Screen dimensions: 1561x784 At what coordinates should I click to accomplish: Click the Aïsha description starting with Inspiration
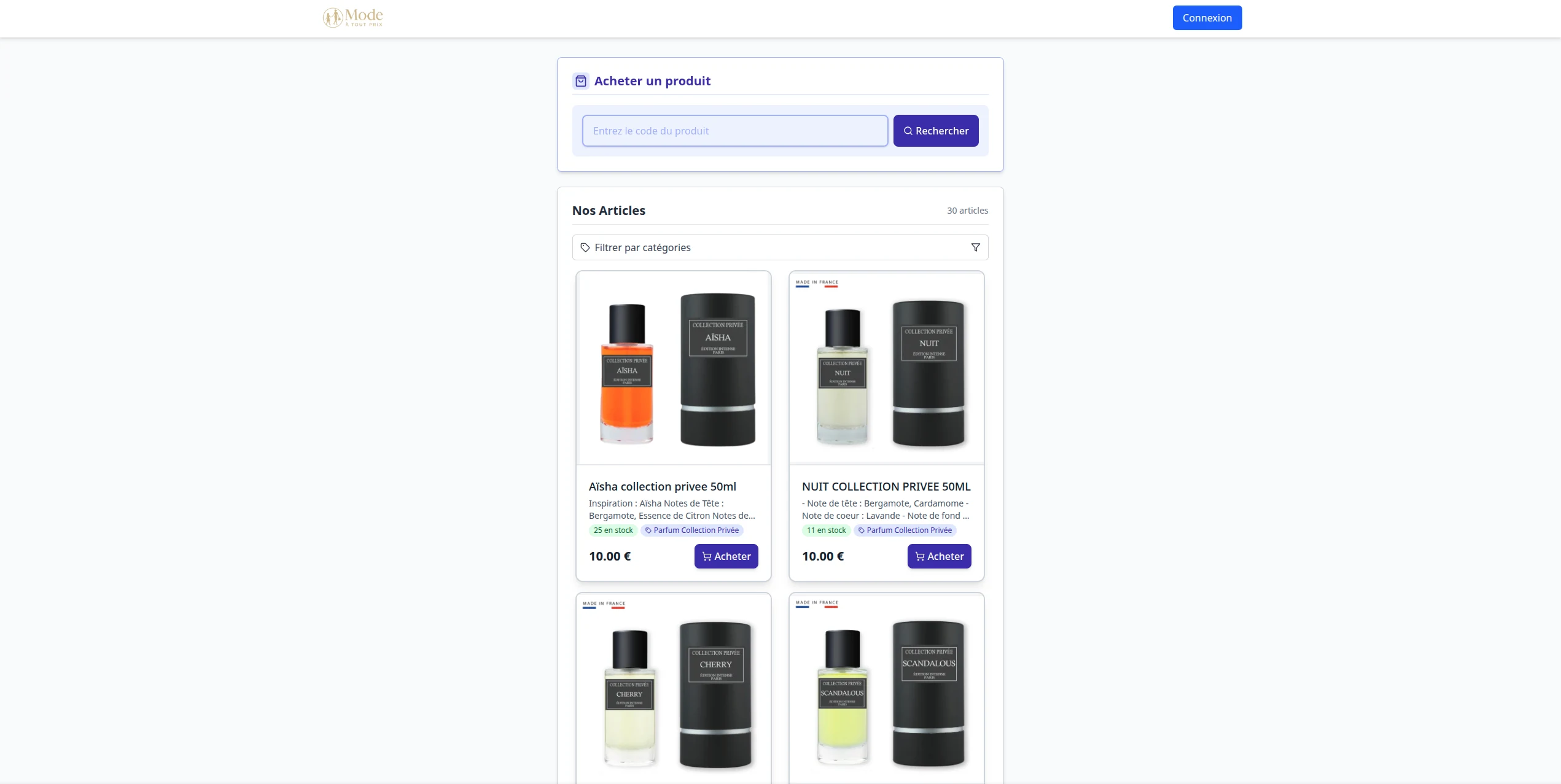coord(672,510)
